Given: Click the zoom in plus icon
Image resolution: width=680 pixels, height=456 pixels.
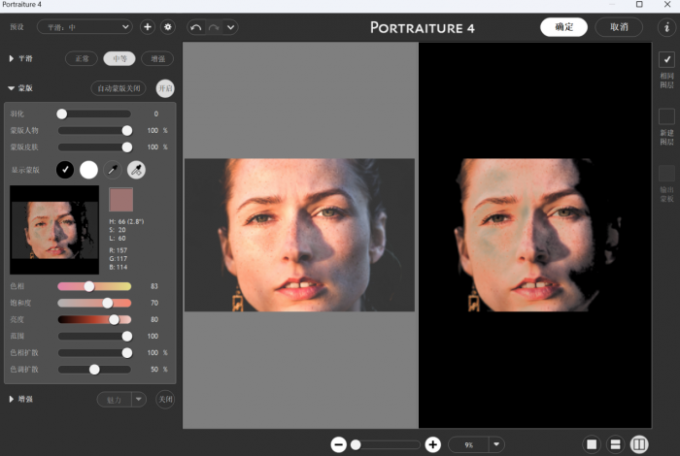Looking at the screenshot, I should click(432, 444).
